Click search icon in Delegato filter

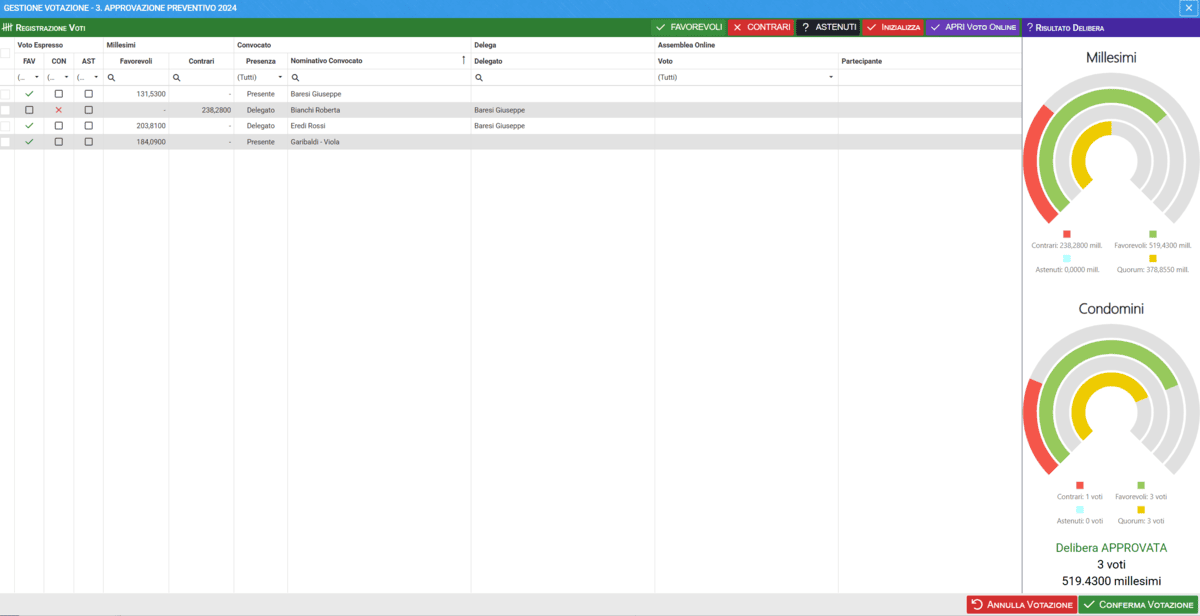(479, 78)
